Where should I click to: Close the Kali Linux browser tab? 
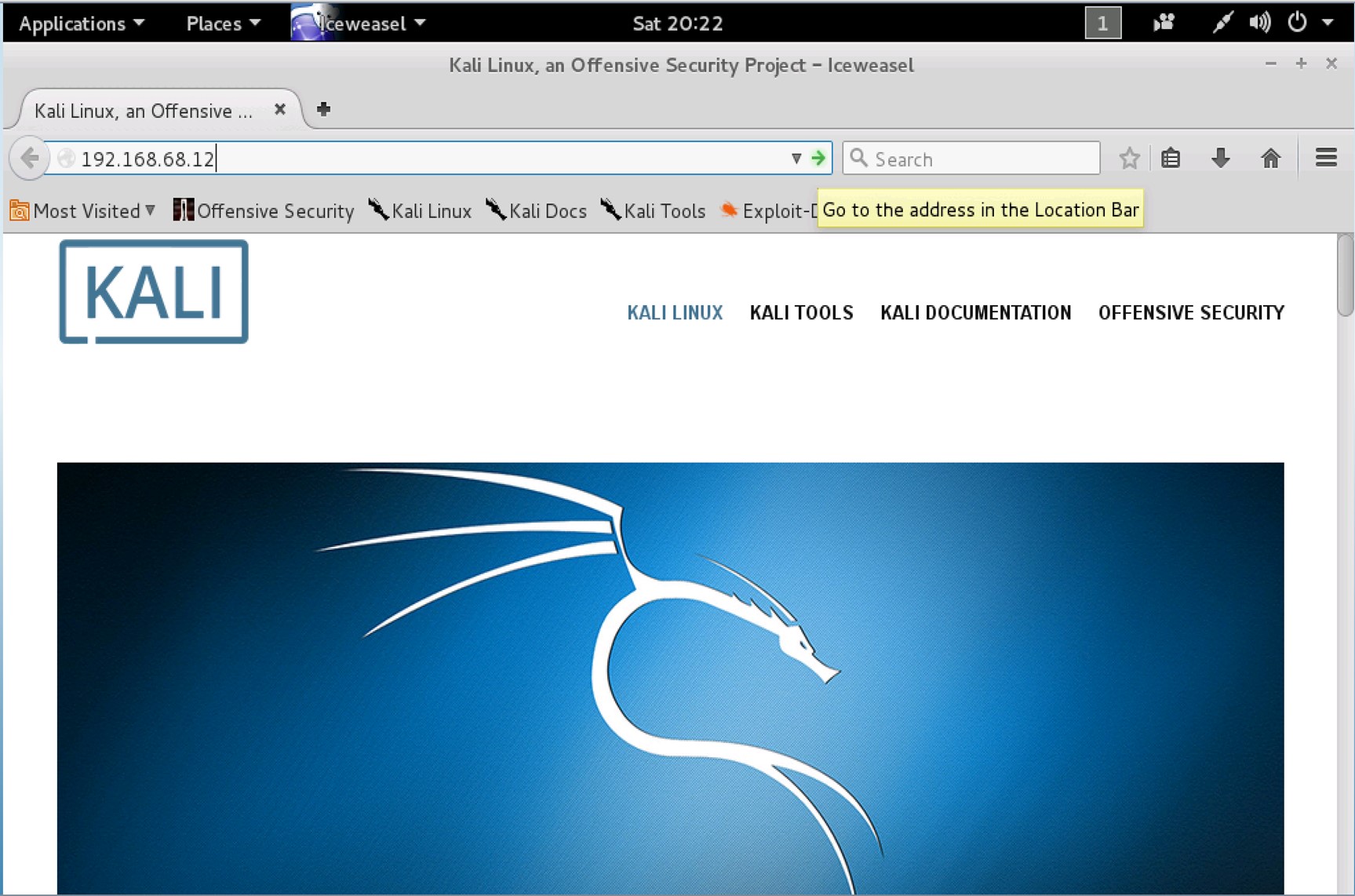click(280, 110)
